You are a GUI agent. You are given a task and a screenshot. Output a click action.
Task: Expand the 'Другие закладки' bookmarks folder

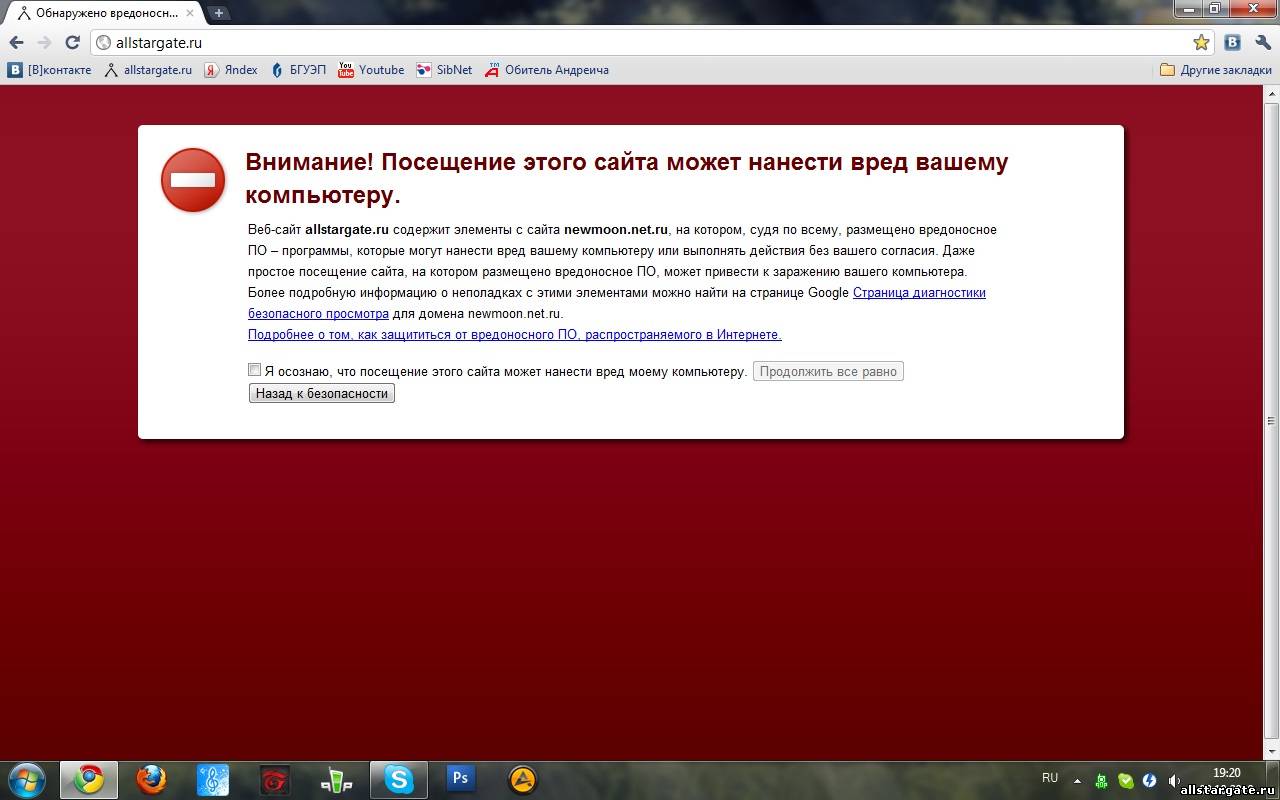click(1215, 70)
